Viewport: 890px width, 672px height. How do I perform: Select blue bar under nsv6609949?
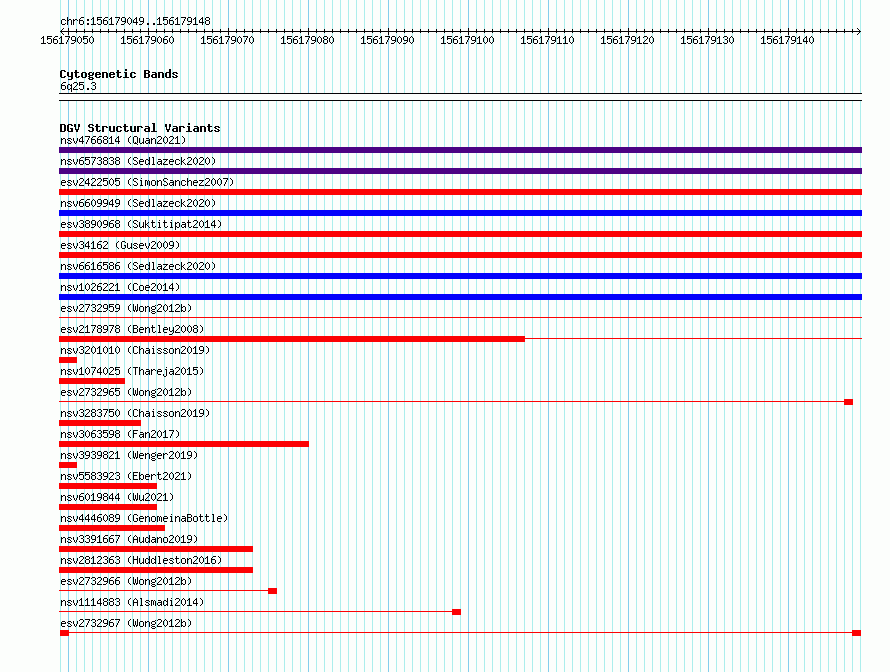point(460,213)
